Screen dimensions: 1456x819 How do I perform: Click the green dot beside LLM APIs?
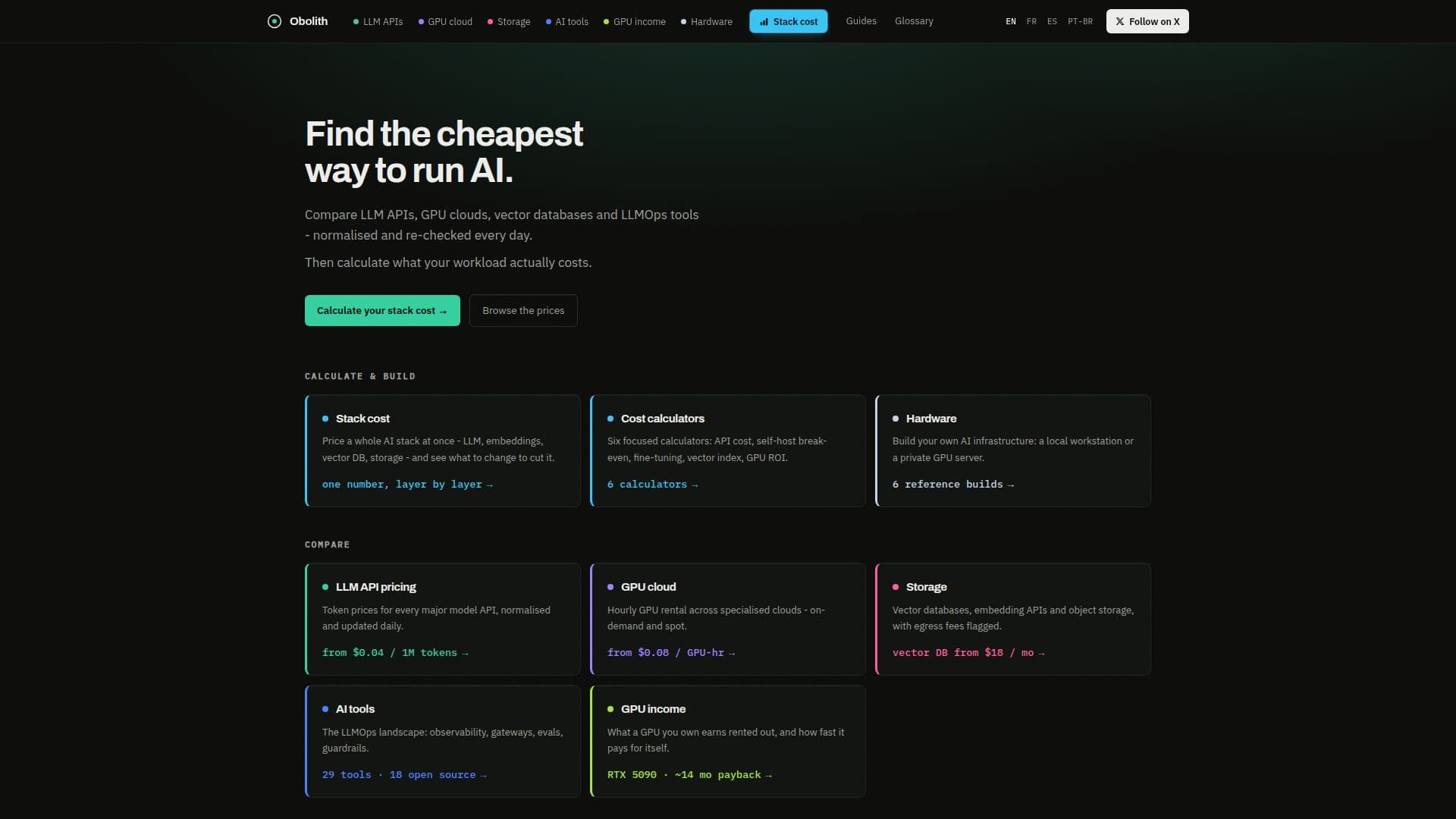(x=356, y=22)
